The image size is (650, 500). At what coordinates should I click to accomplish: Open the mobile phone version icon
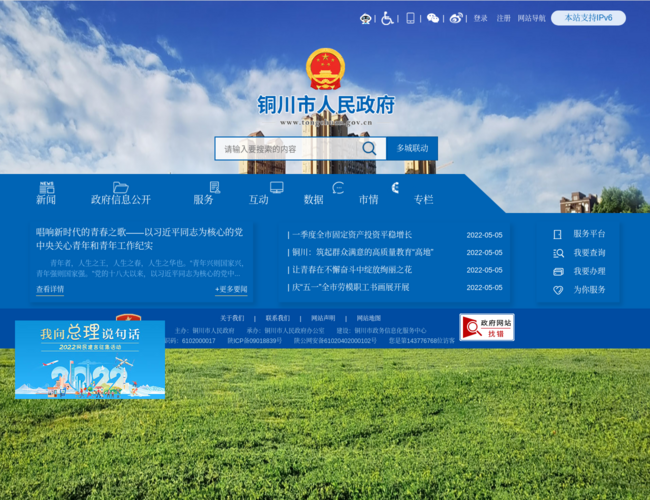tap(410, 18)
